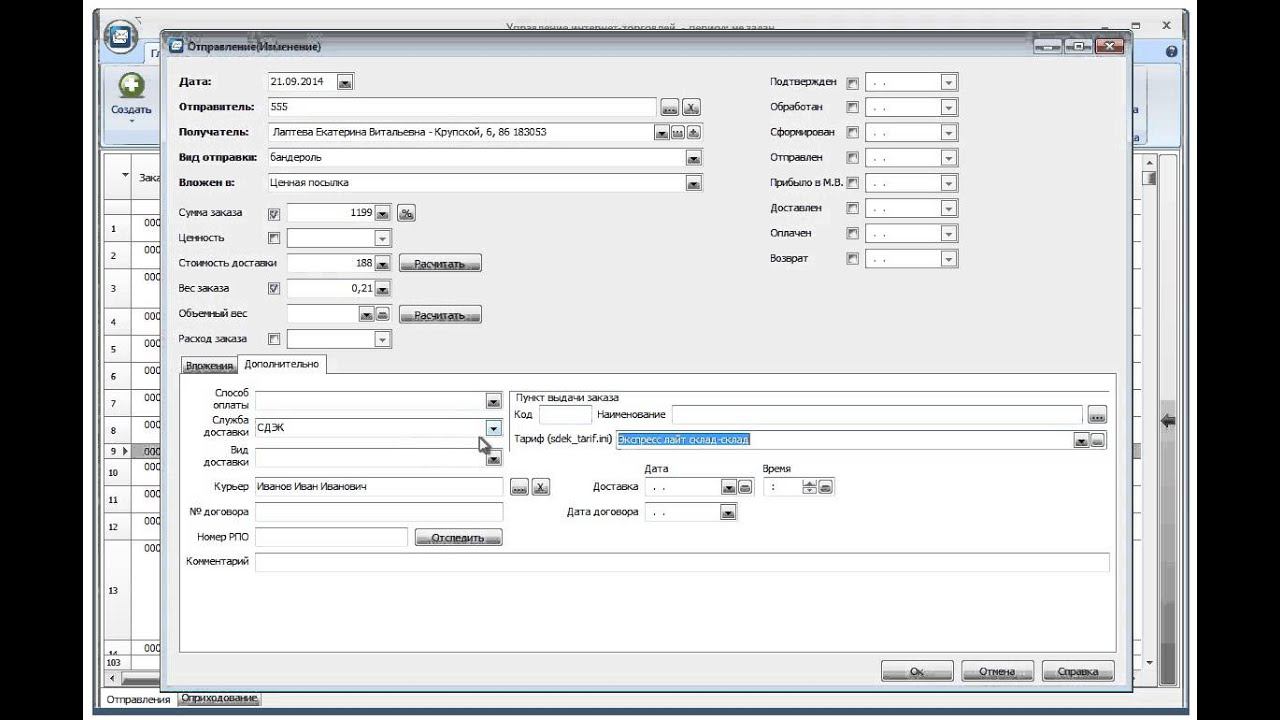Expand the Вложен в dropdown
This screenshot has width=1280, height=720.
click(x=693, y=183)
